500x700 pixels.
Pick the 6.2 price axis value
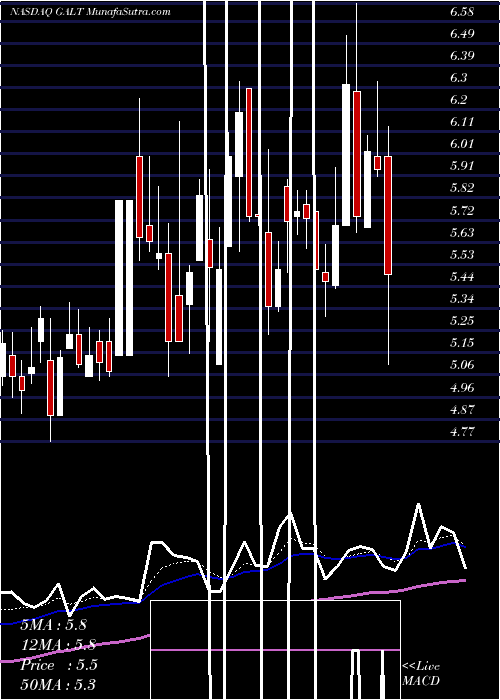coord(458,100)
